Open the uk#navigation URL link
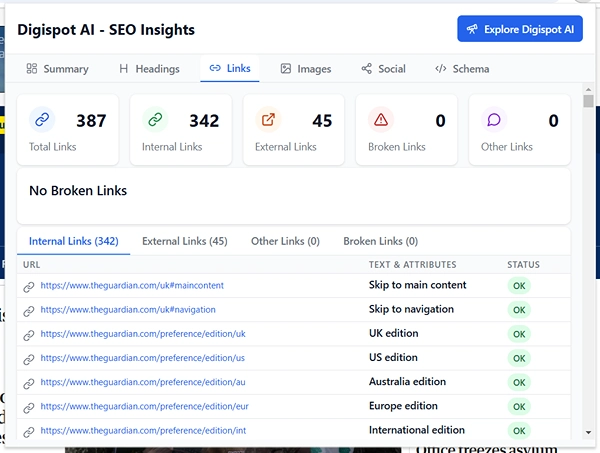Screen dimensions: 600x453 click(x=128, y=310)
